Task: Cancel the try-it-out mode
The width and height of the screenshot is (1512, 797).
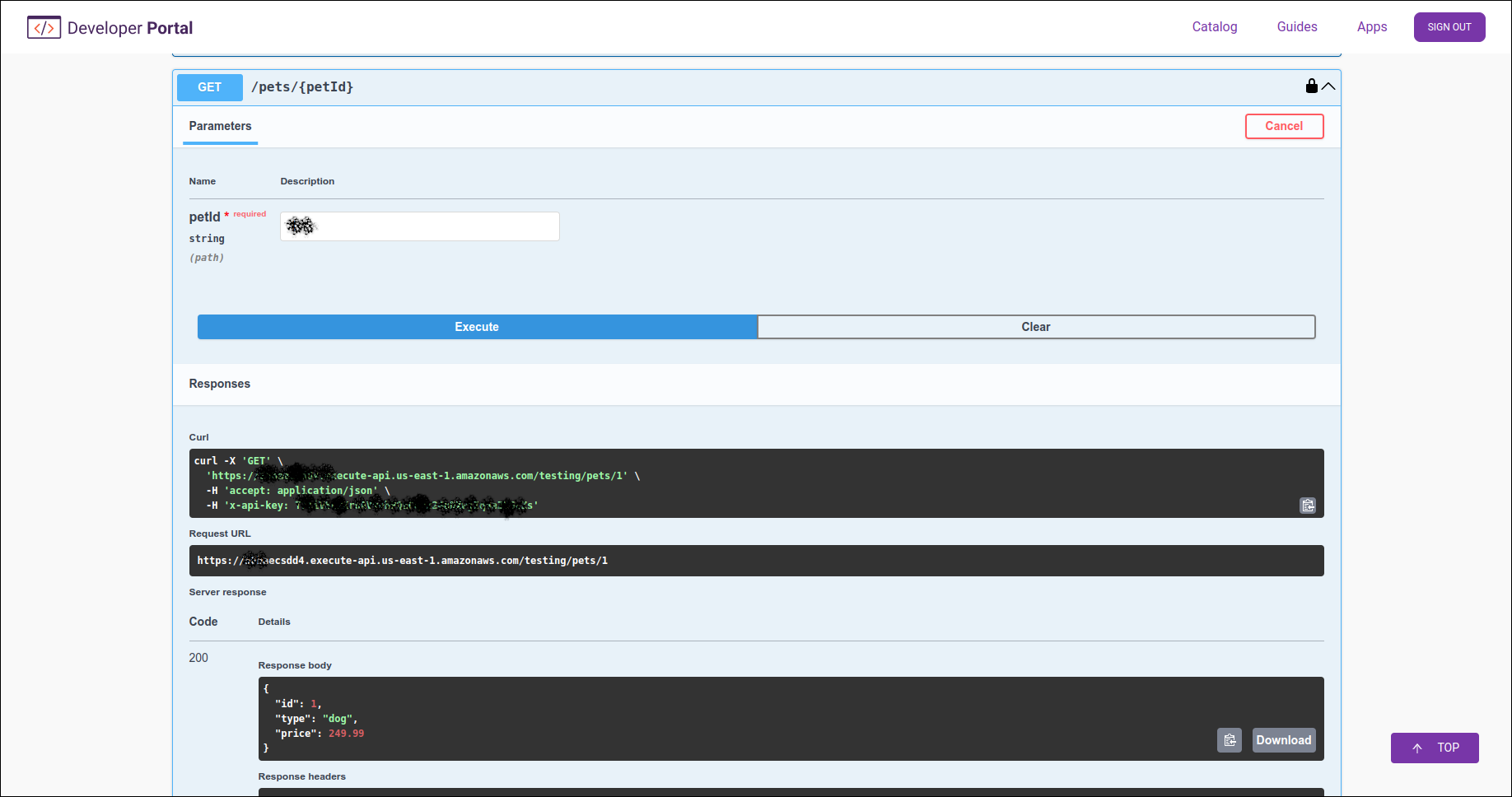Action: (1284, 126)
